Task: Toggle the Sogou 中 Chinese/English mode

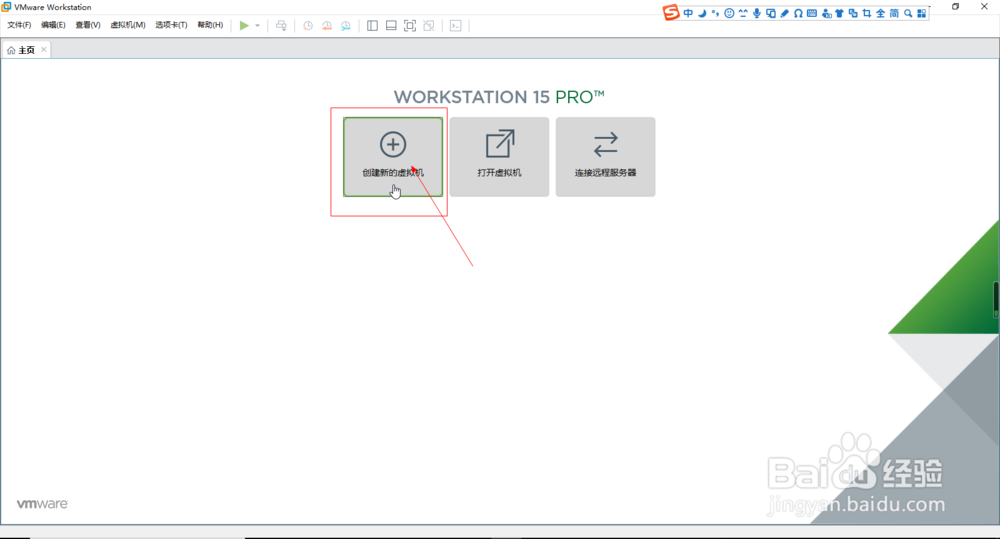Action: [x=688, y=13]
